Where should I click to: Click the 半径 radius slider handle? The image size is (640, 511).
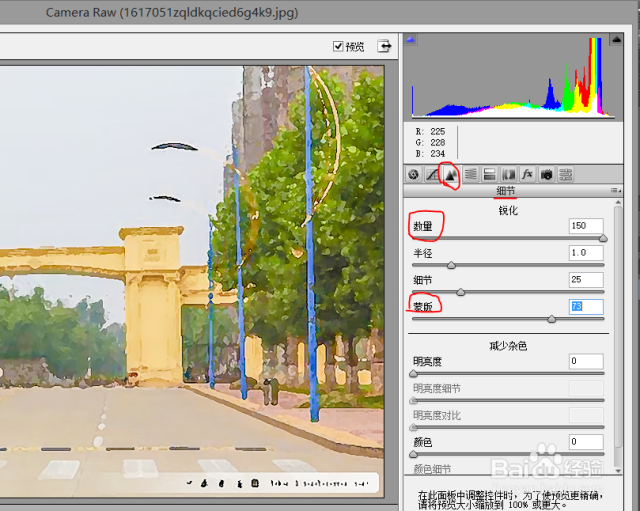[451, 265]
